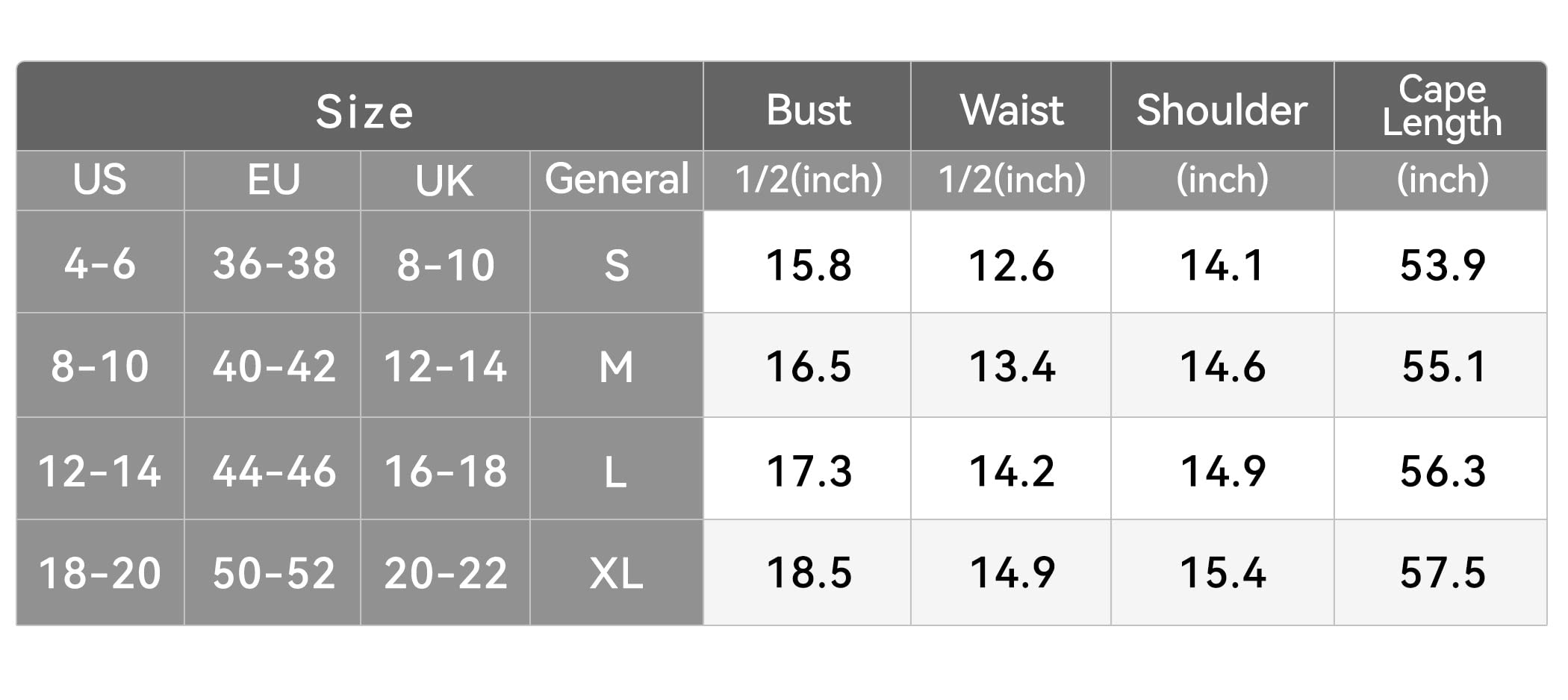
Task: Select the EU size 40-42 cell
Action: click(x=273, y=366)
